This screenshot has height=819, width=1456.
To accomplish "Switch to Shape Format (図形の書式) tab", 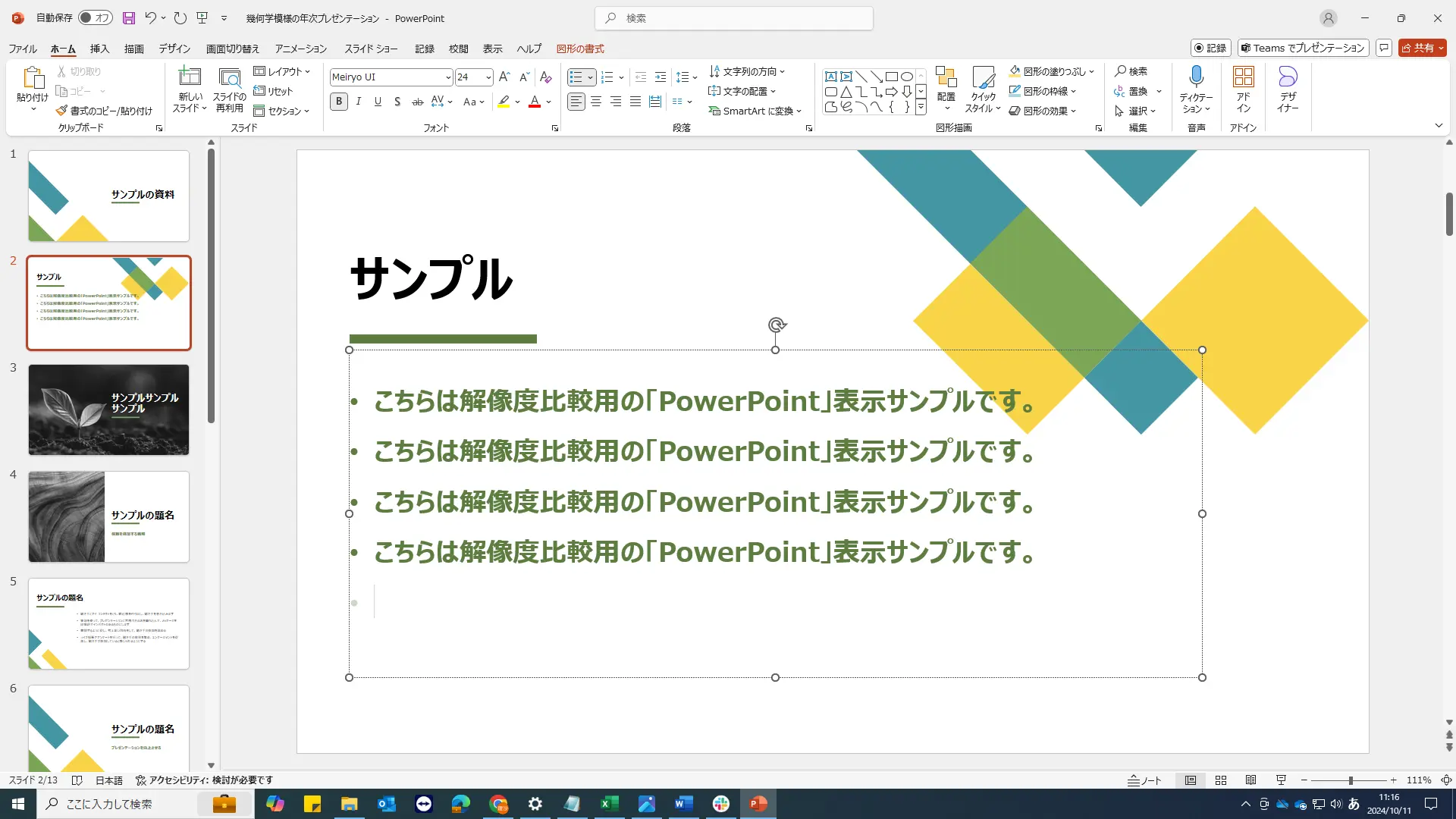I will pos(580,49).
